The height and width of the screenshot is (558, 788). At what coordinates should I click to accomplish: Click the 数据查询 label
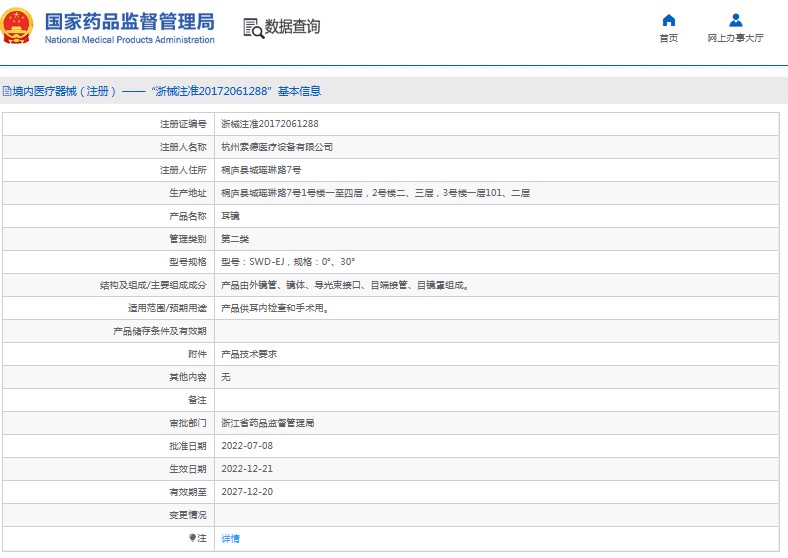(292, 27)
